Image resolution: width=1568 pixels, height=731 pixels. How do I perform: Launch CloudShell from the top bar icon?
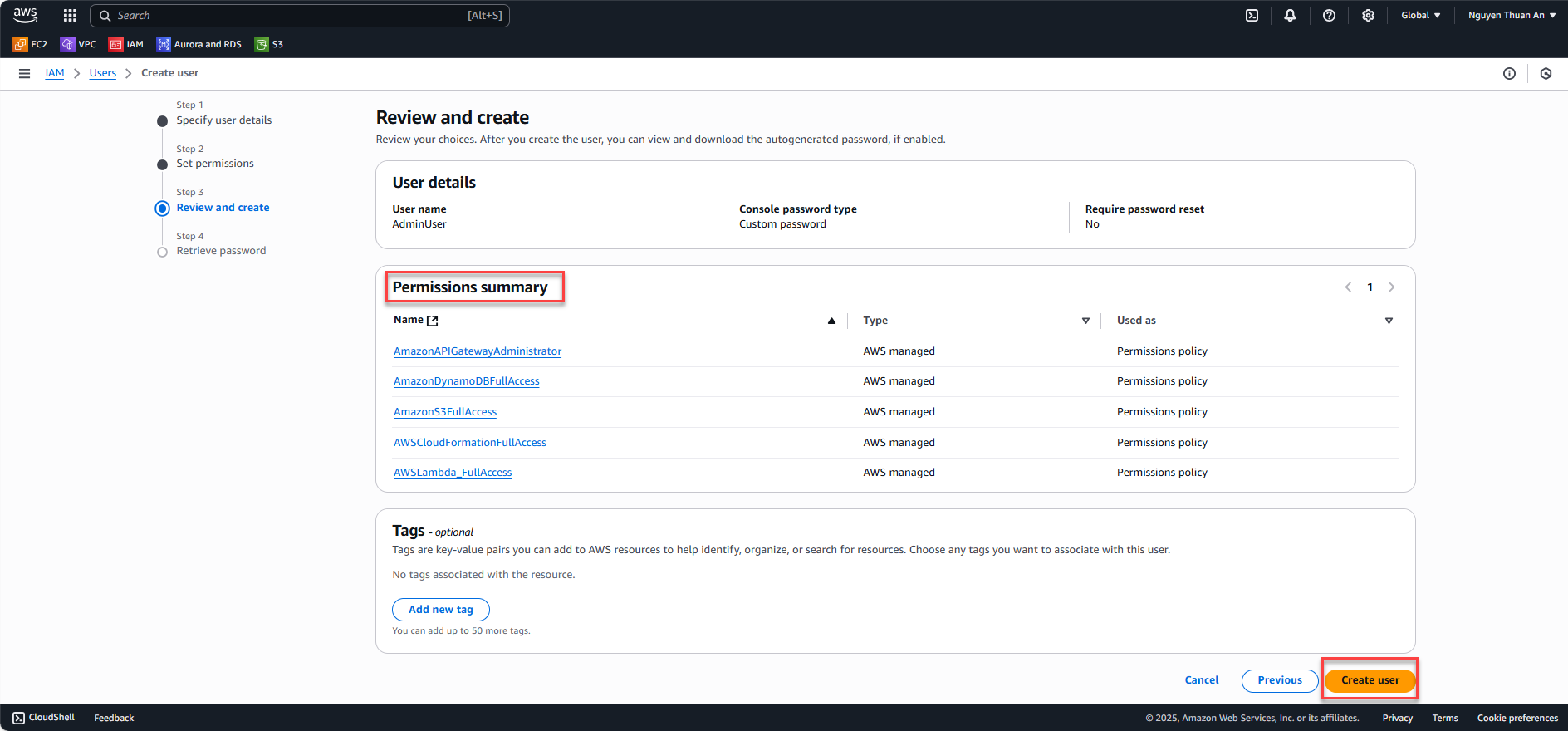[1252, 15]
